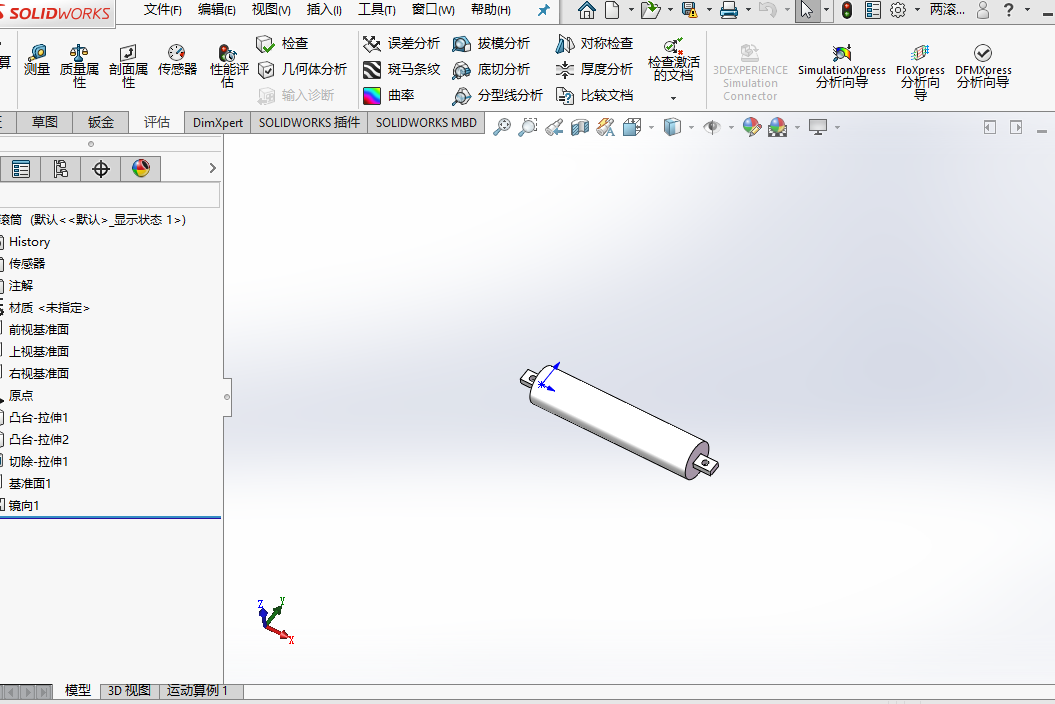Viewport: 1055px width, 704px height.
Task: Click the Home icon in top toolbar
Action: point(587,10)
